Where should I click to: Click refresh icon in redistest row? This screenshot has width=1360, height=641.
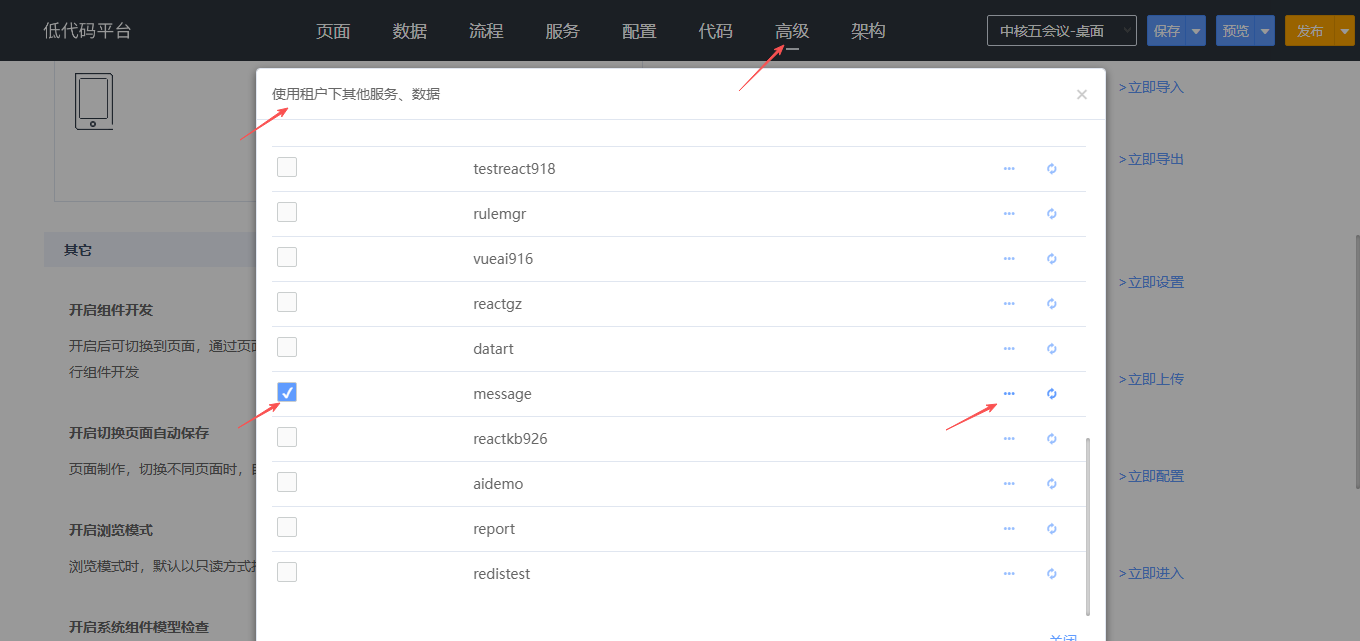coord(1051,574)
